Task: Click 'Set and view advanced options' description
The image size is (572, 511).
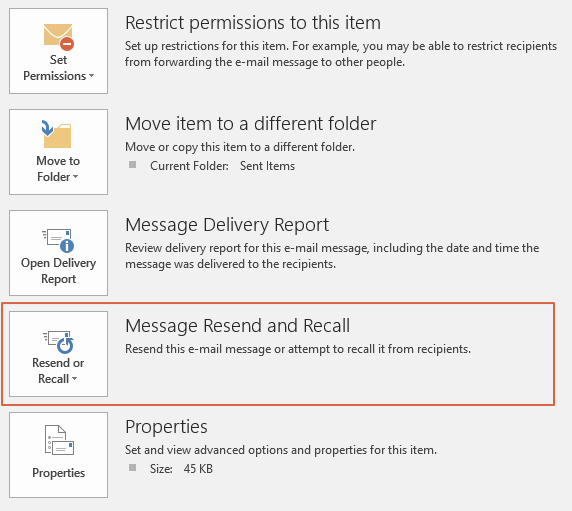Action: (281, 450)
